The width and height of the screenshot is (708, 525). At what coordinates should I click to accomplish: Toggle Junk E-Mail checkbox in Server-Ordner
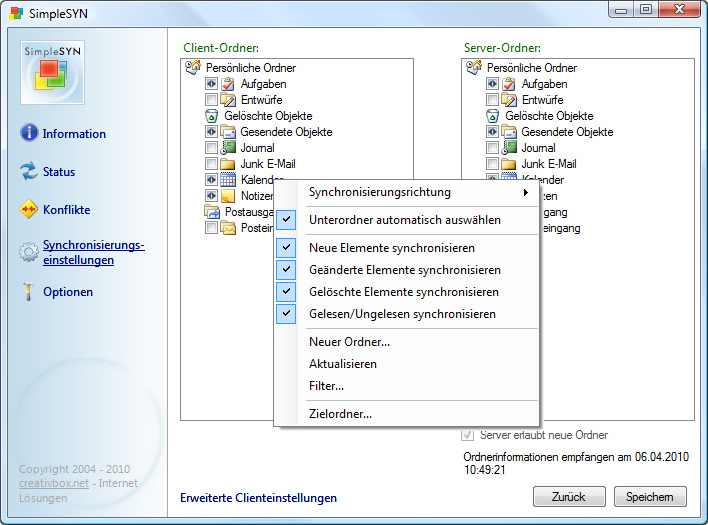pyautogui.click(x=492, y=164)
